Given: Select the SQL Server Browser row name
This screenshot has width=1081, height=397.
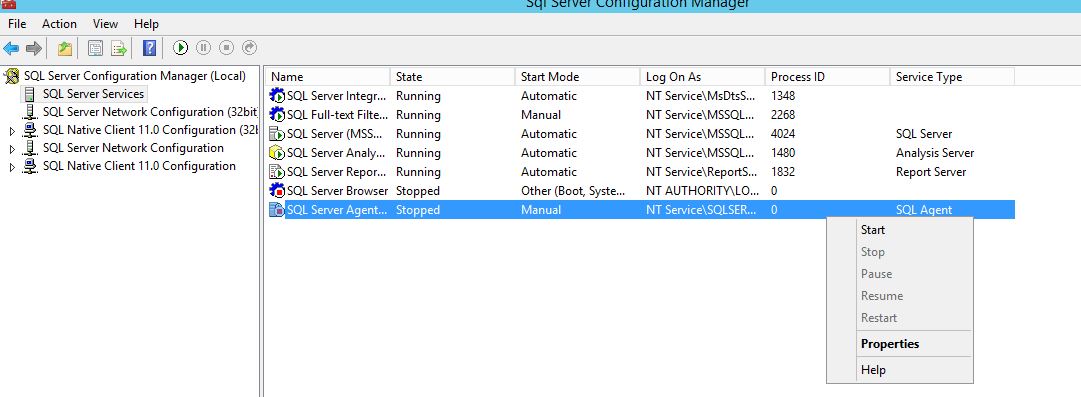Looking at the screenshot, I should 337,191.
